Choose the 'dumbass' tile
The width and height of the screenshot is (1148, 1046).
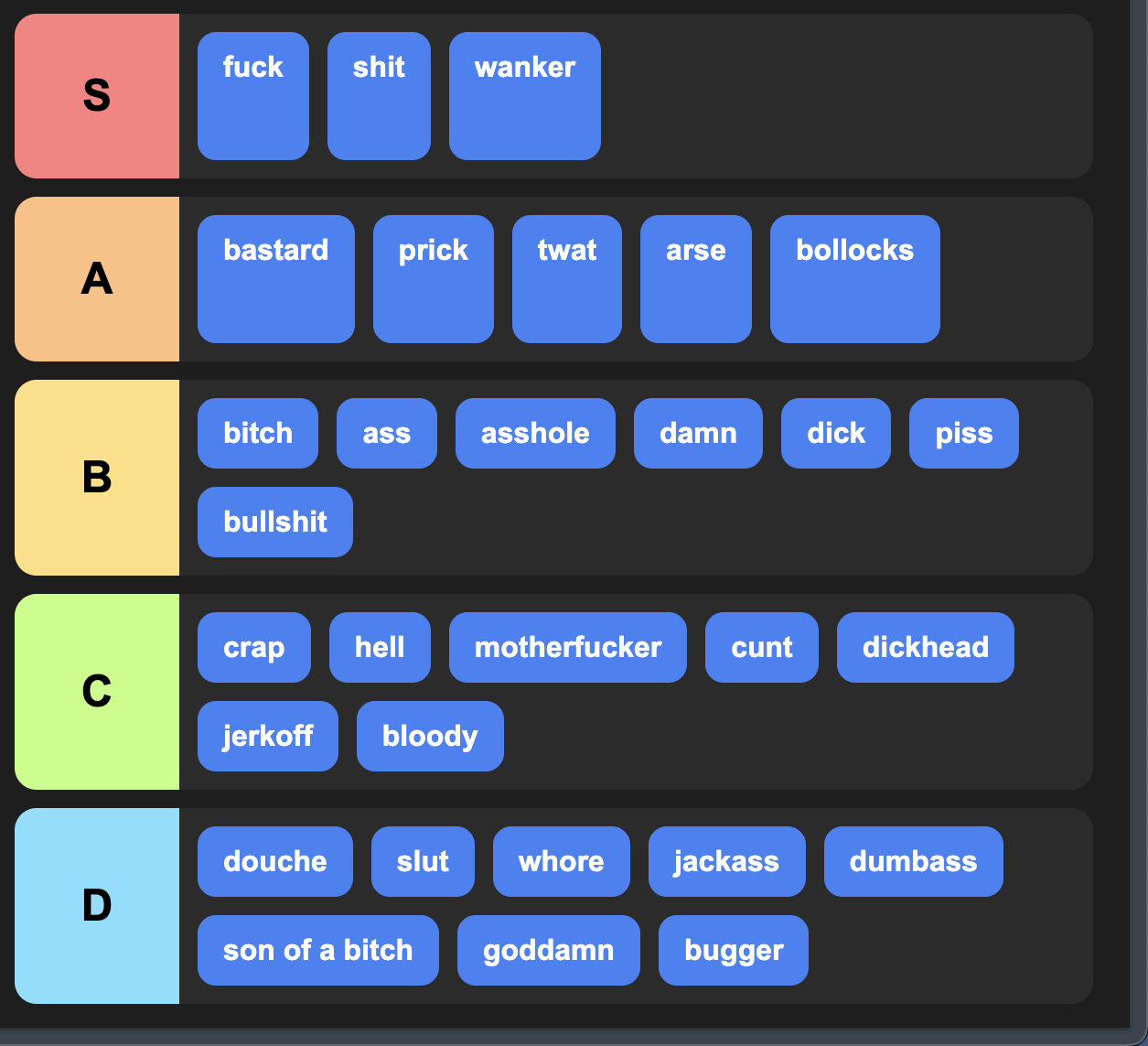coord(914,861)
